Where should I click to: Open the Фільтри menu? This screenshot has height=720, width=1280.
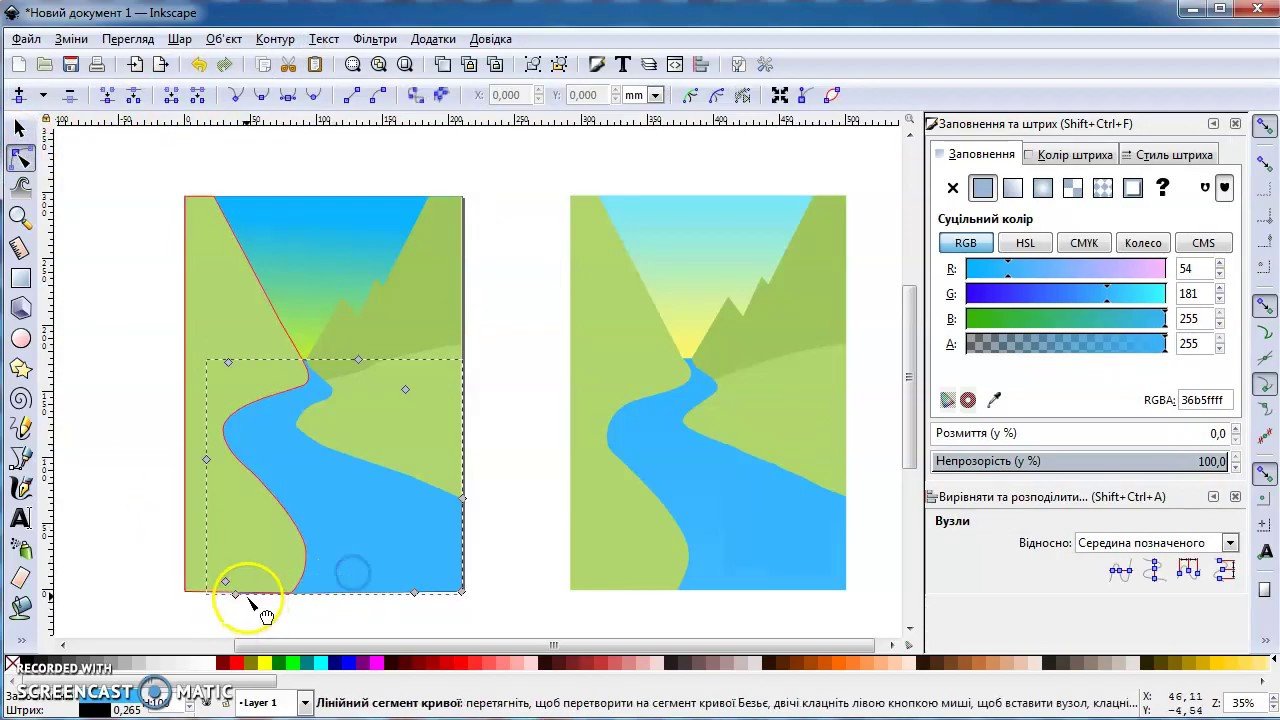click(x=375, y=39)
